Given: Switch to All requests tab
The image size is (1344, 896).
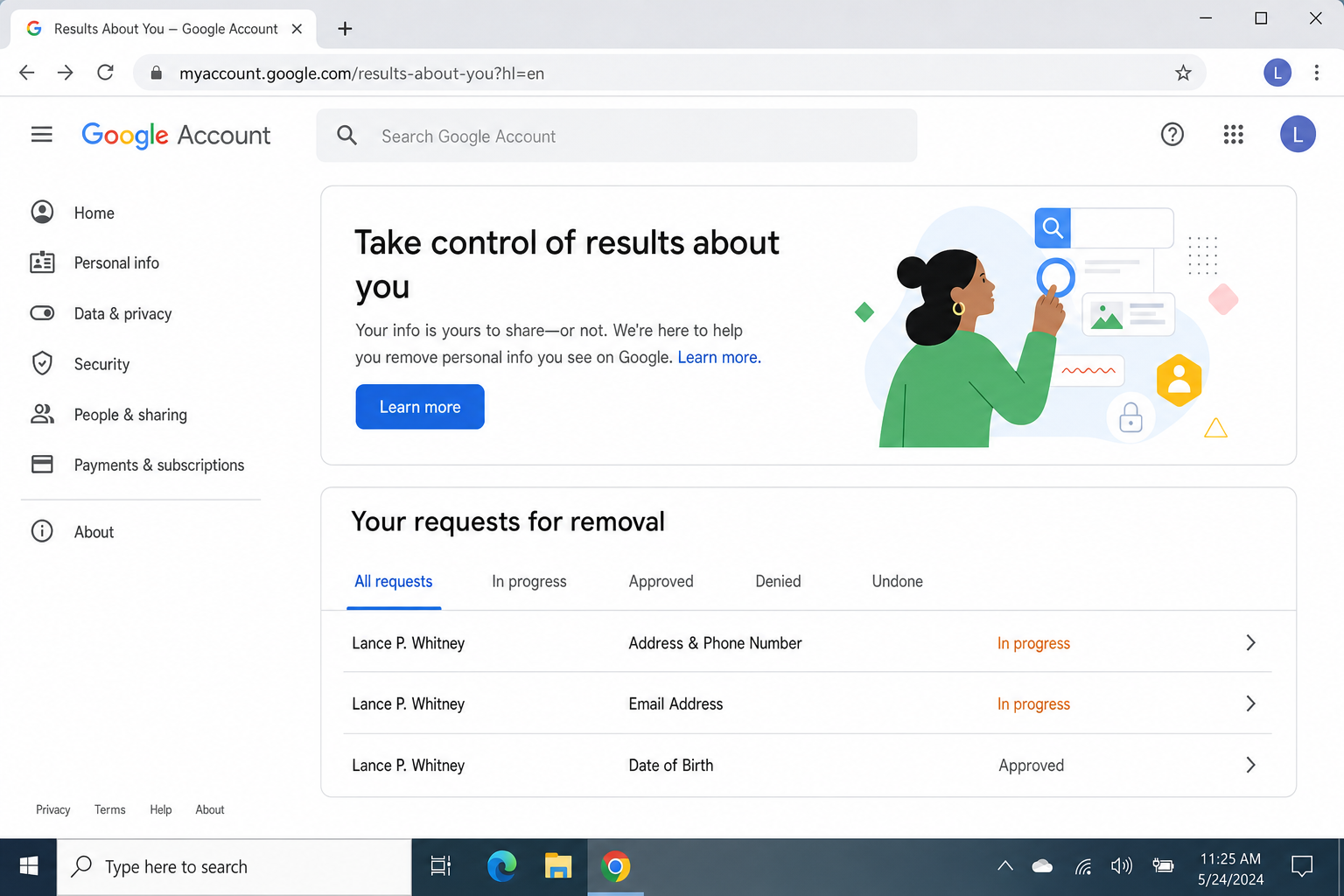Looking at the screenshot, I should [394, 582].
